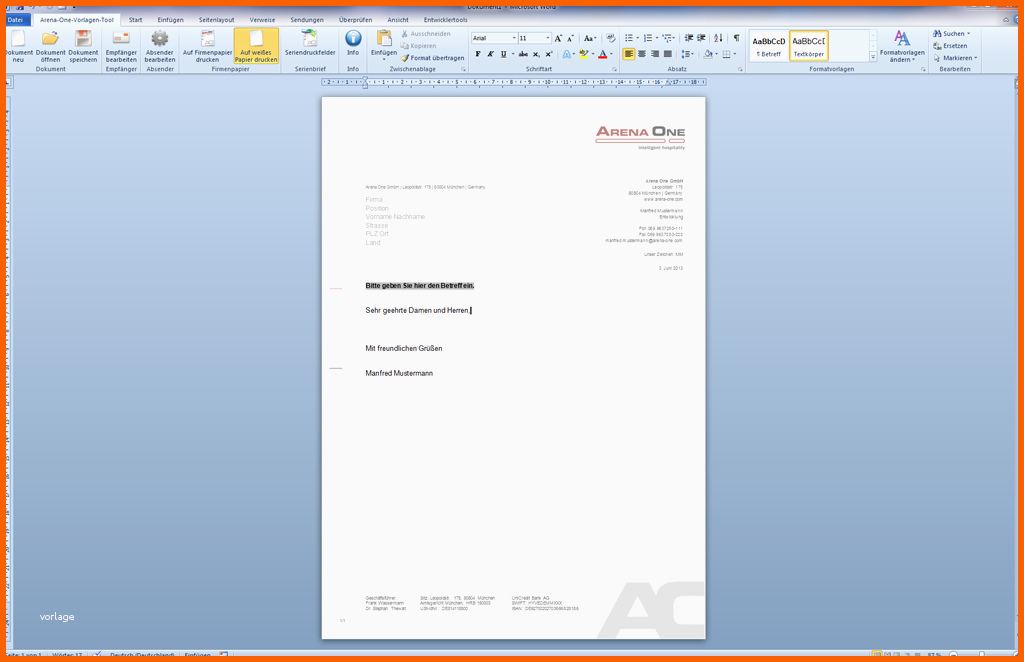Screen dimensions: 1024x662
Task: Decrease paragraph indent
Action: tap(688, 39)
